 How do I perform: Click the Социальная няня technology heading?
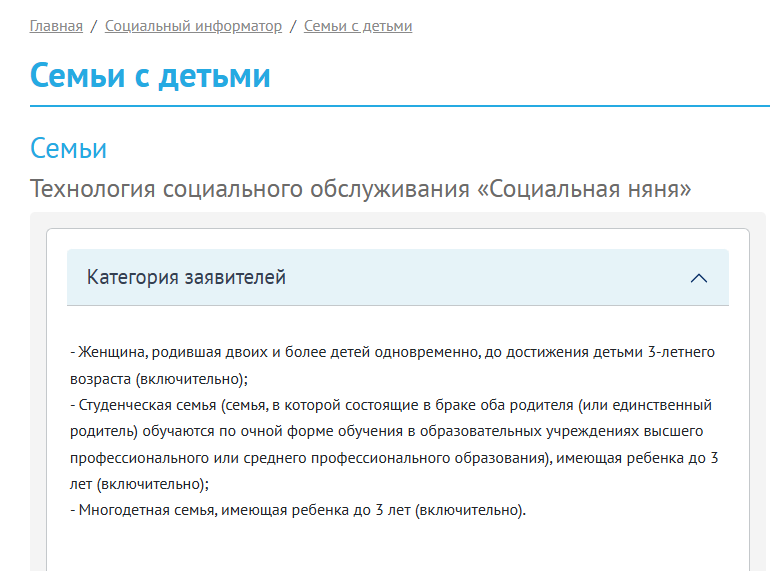(360, 189)
